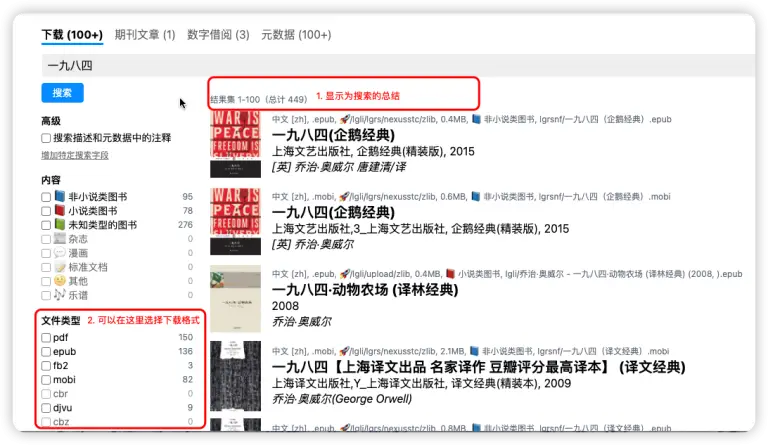Check the 未知类型的图书 filter
768x445 pixels.
46,225
